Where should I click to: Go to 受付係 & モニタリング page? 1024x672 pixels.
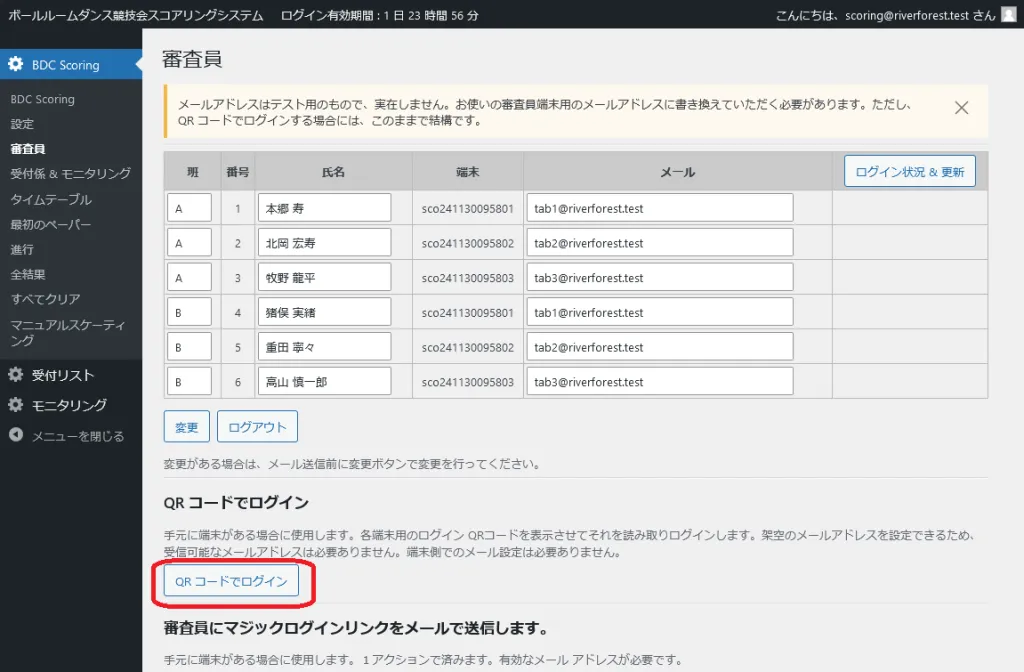point(70,174)
